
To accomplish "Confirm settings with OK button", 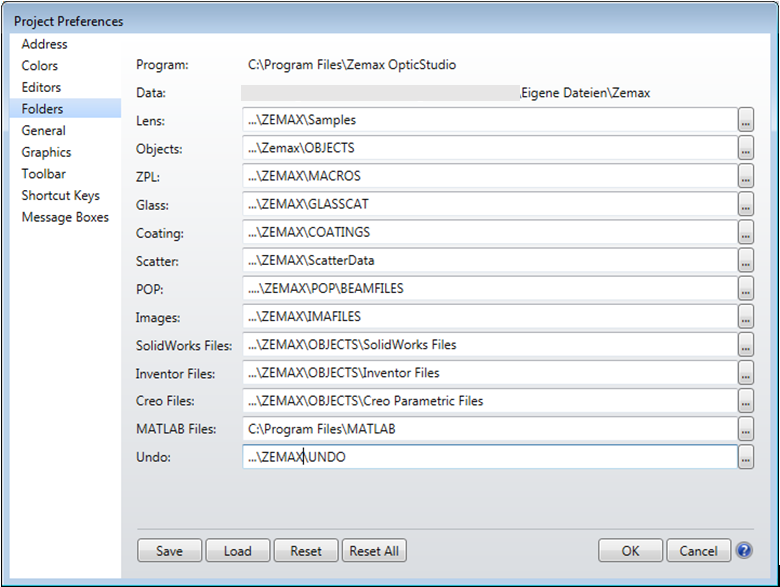I will click(x=630, y=551).
